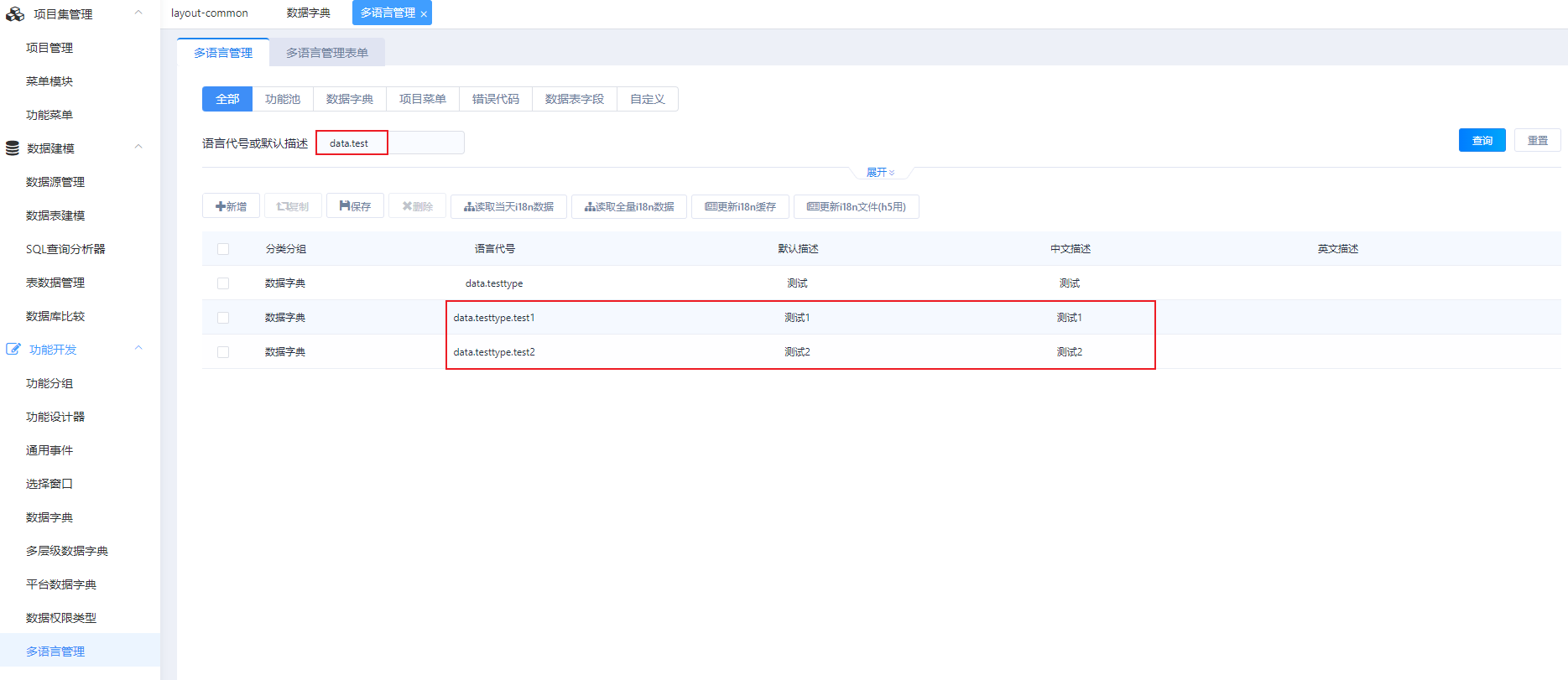Close the 多语言管理 tab with x
Screen dimensions: 1568x680
[x=424, y=14]
